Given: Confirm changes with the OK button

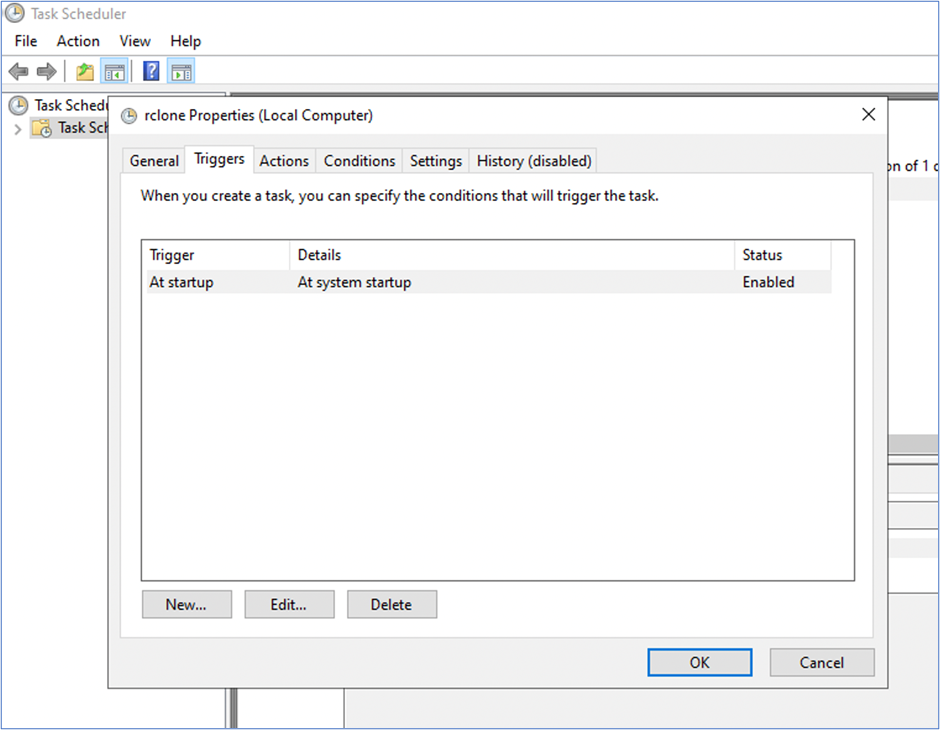Looking at the screenshot, I should click(699, 662).
